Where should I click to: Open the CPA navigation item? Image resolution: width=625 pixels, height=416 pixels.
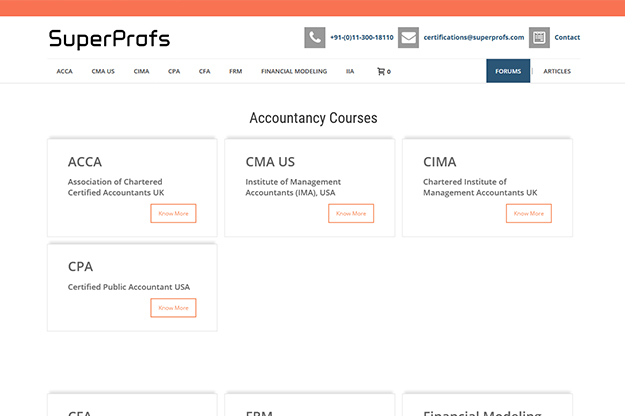pyautogui.click(x=174, y=72)
